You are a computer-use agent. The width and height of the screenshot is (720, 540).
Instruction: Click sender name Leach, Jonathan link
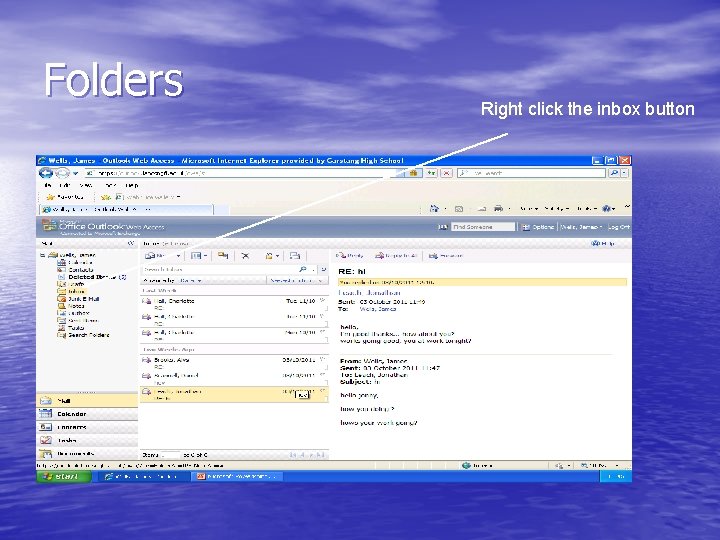pos(369,292)
